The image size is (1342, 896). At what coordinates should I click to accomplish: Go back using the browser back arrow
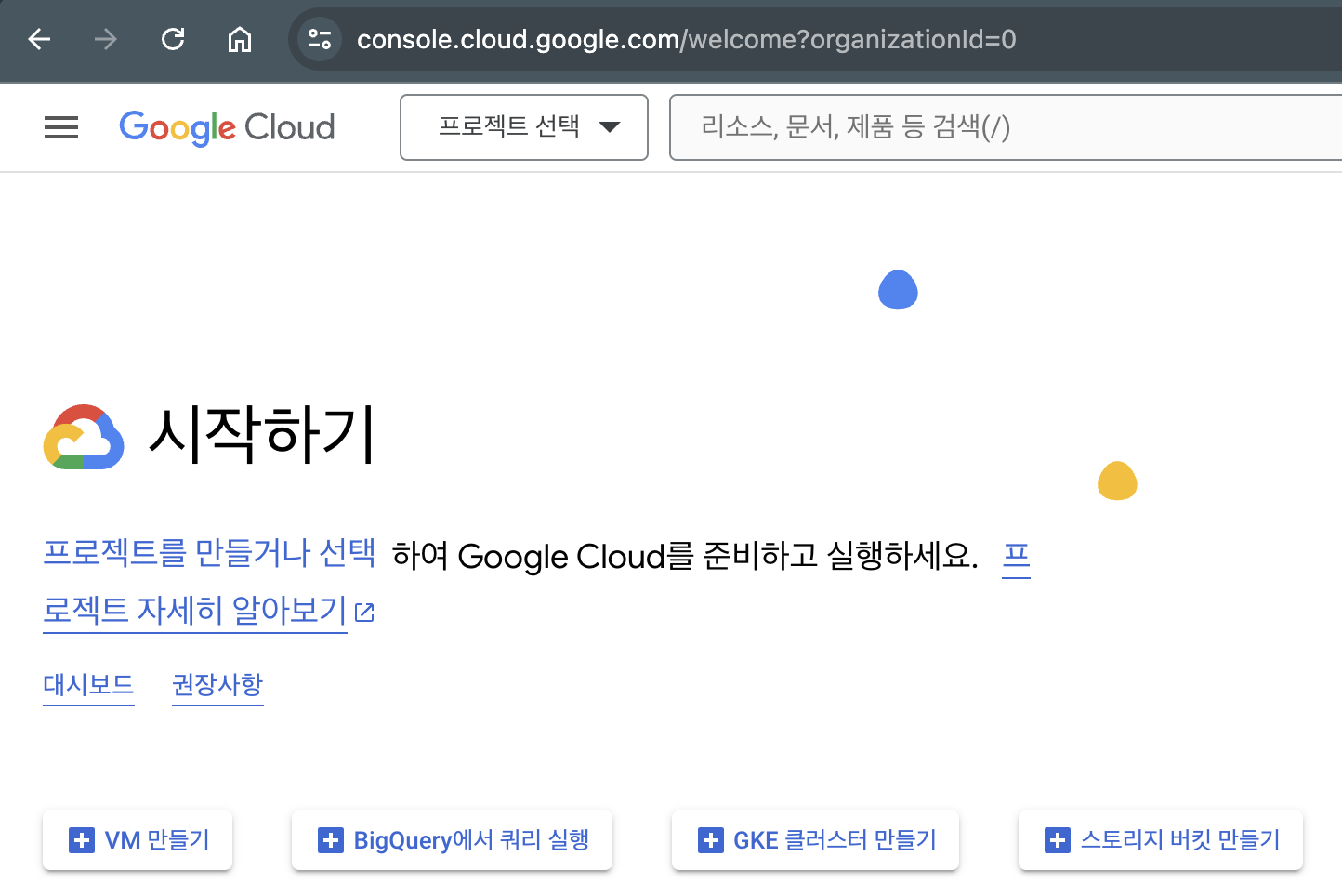[x=39, y=39]
